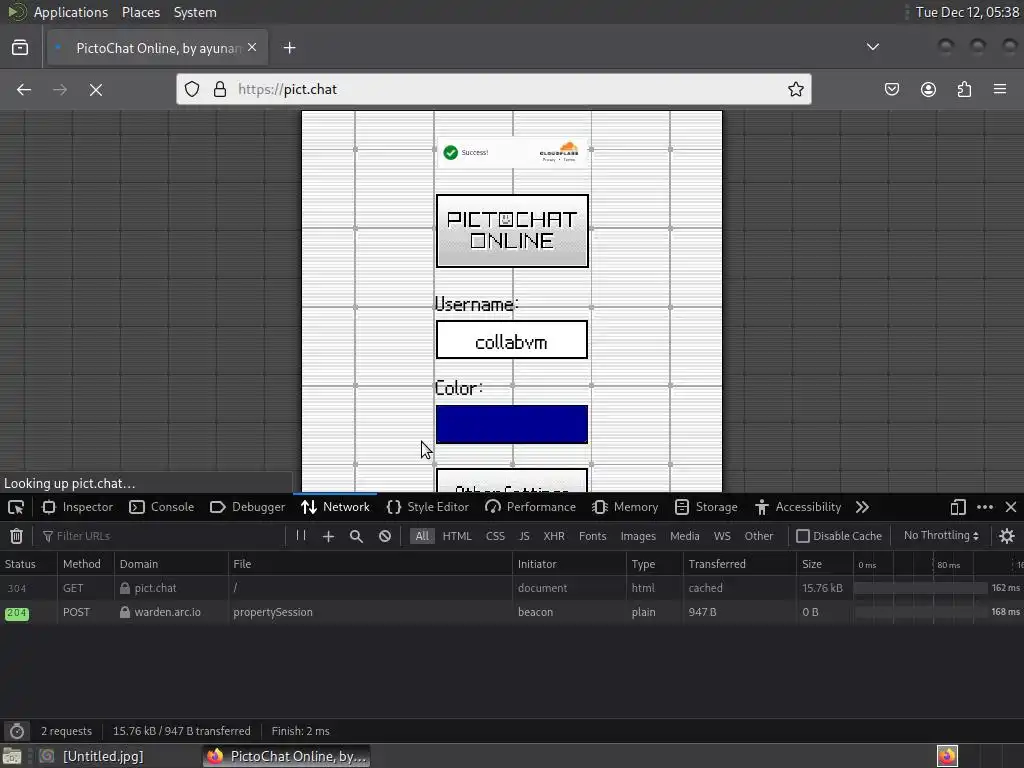Image resolution: width=1024 pixels, height=768 pixels.
Task: Filter requests by CSS
Action: point(495,536)
